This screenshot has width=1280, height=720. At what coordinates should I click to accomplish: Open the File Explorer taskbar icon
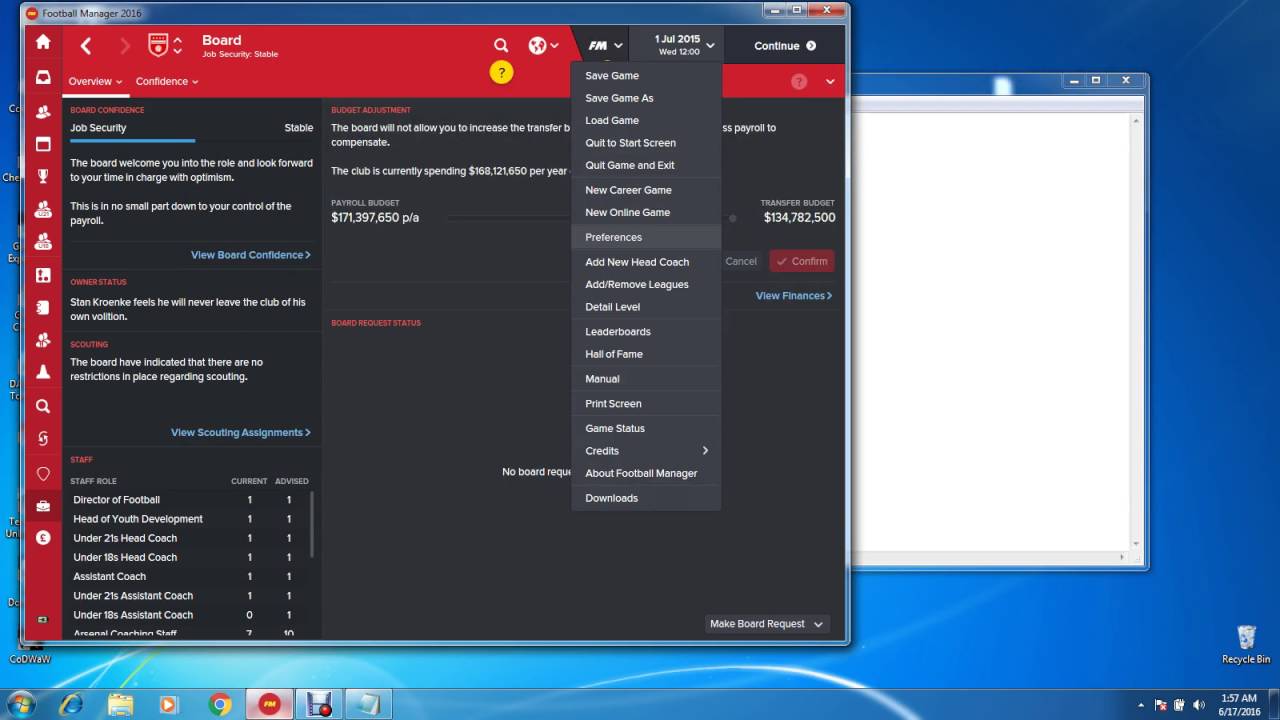pyautogui.click(x=120, y=705)
